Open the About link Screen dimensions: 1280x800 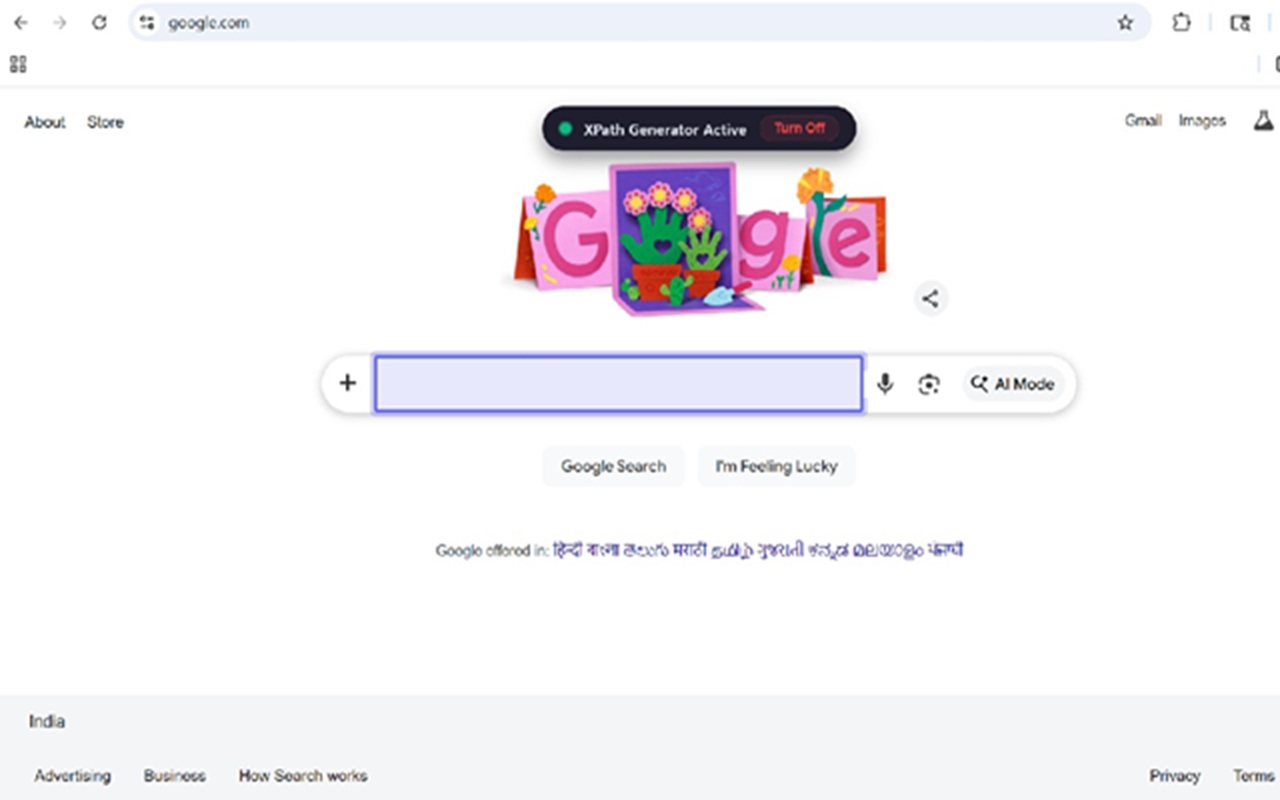point(45,122)
